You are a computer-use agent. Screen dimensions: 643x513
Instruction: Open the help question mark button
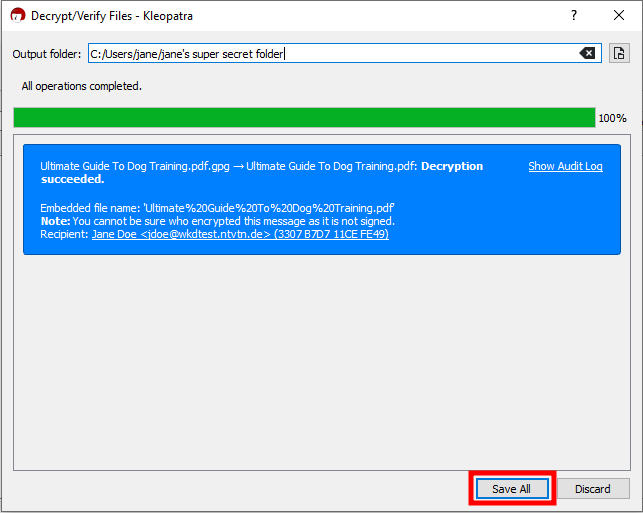tap(573, 16)
